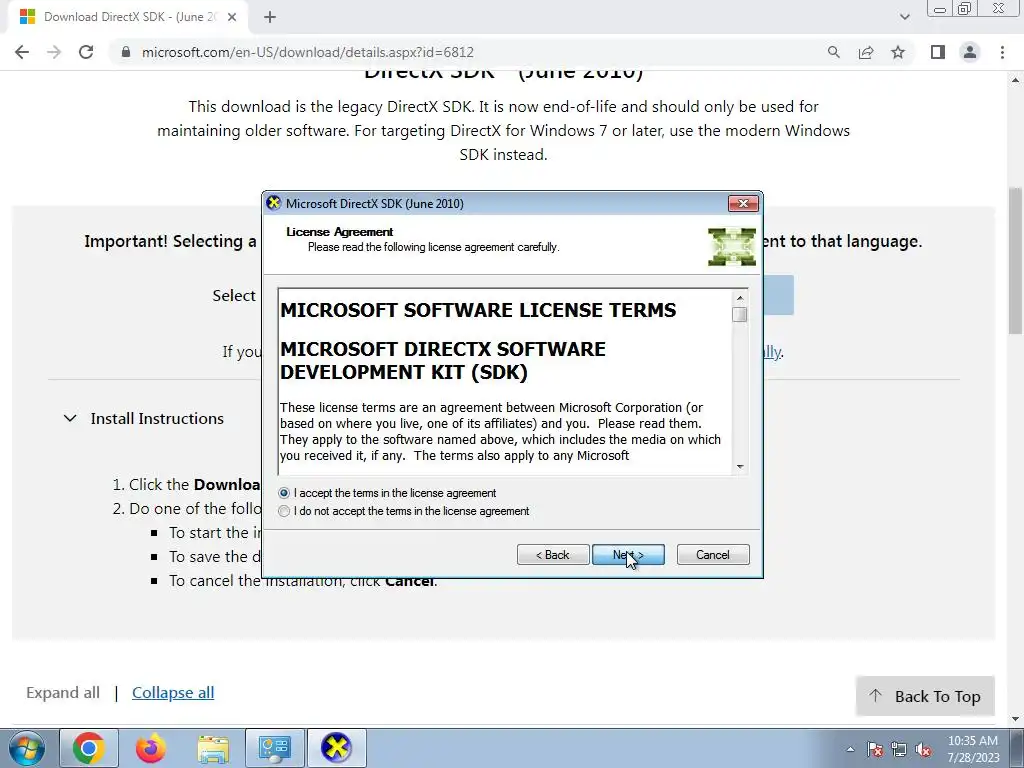Click the license text scroll down arrow

[x=740, y=466]
